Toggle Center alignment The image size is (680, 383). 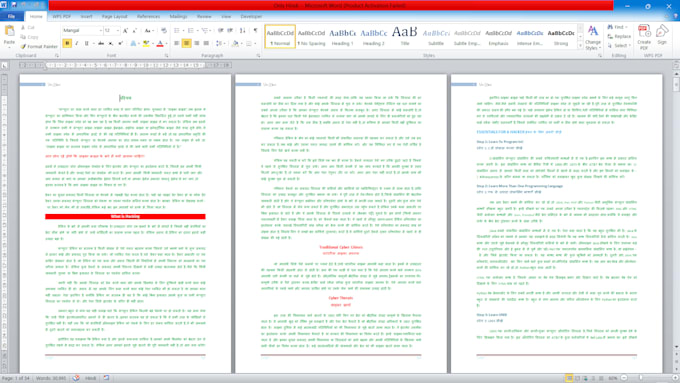click(186, 43)
